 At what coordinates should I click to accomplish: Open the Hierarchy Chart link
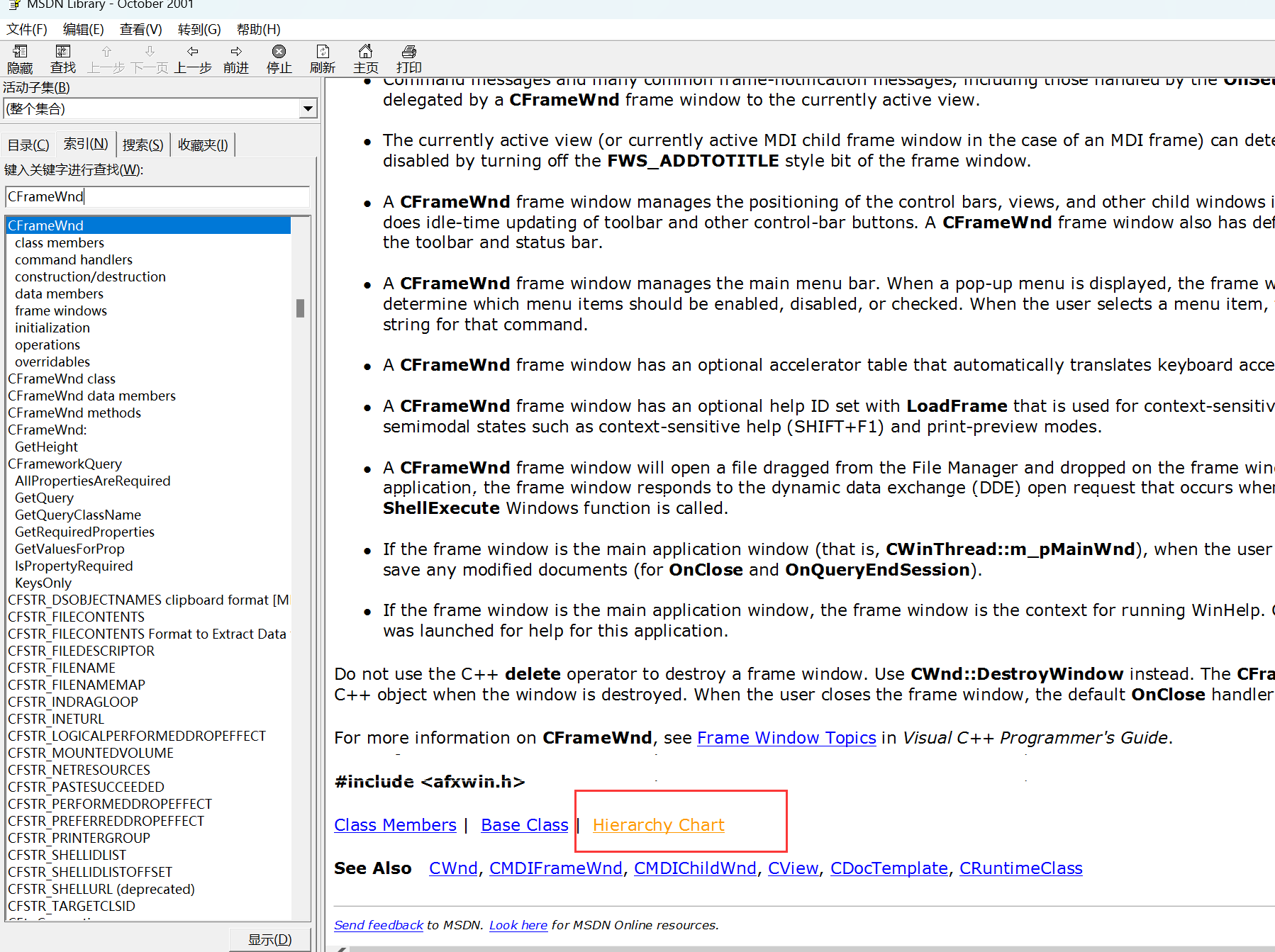coord(659,825)
